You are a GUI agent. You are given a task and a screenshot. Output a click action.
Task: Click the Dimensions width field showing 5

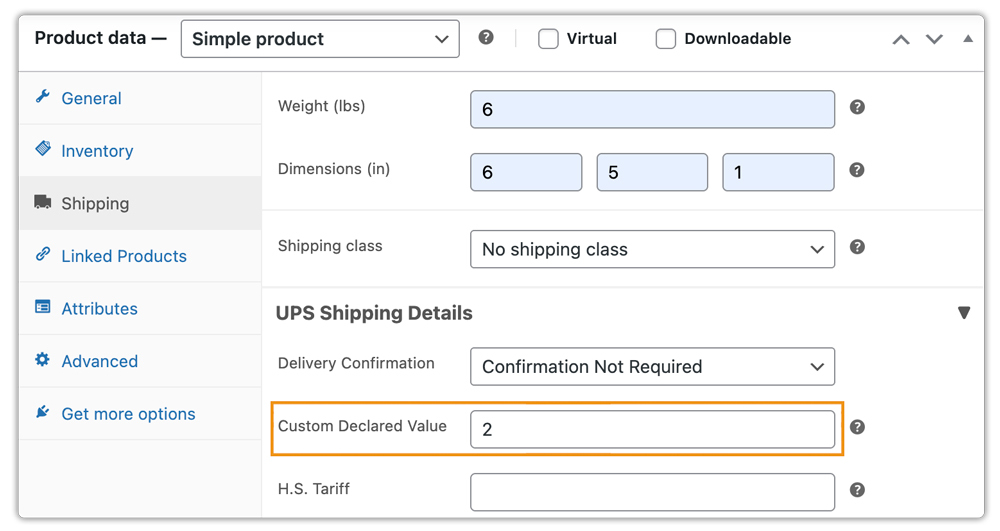[x=652, y=172]
